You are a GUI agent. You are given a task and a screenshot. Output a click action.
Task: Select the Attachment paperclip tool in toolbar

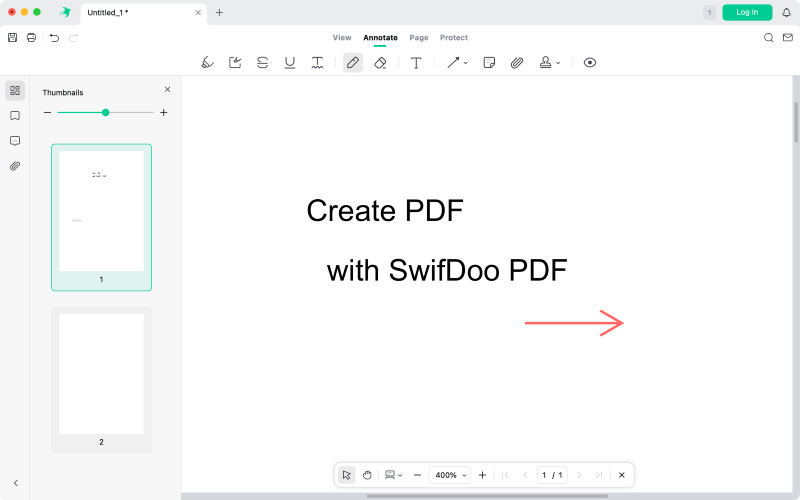pos(517,62)
